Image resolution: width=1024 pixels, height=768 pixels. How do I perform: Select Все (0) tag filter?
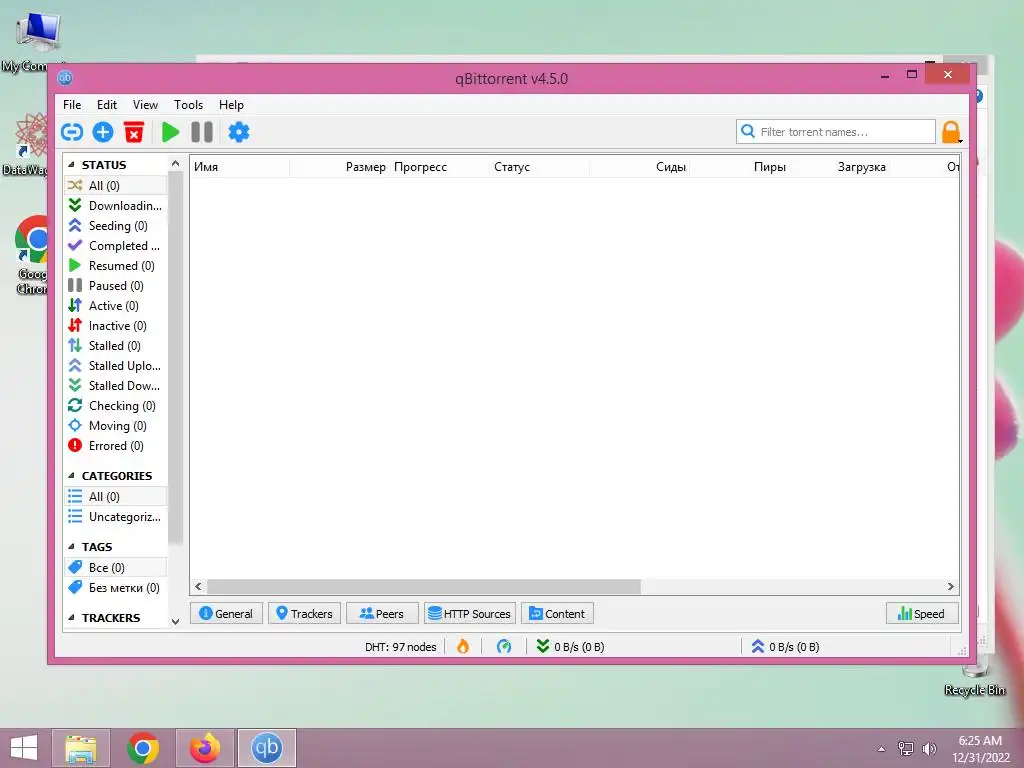116,568
